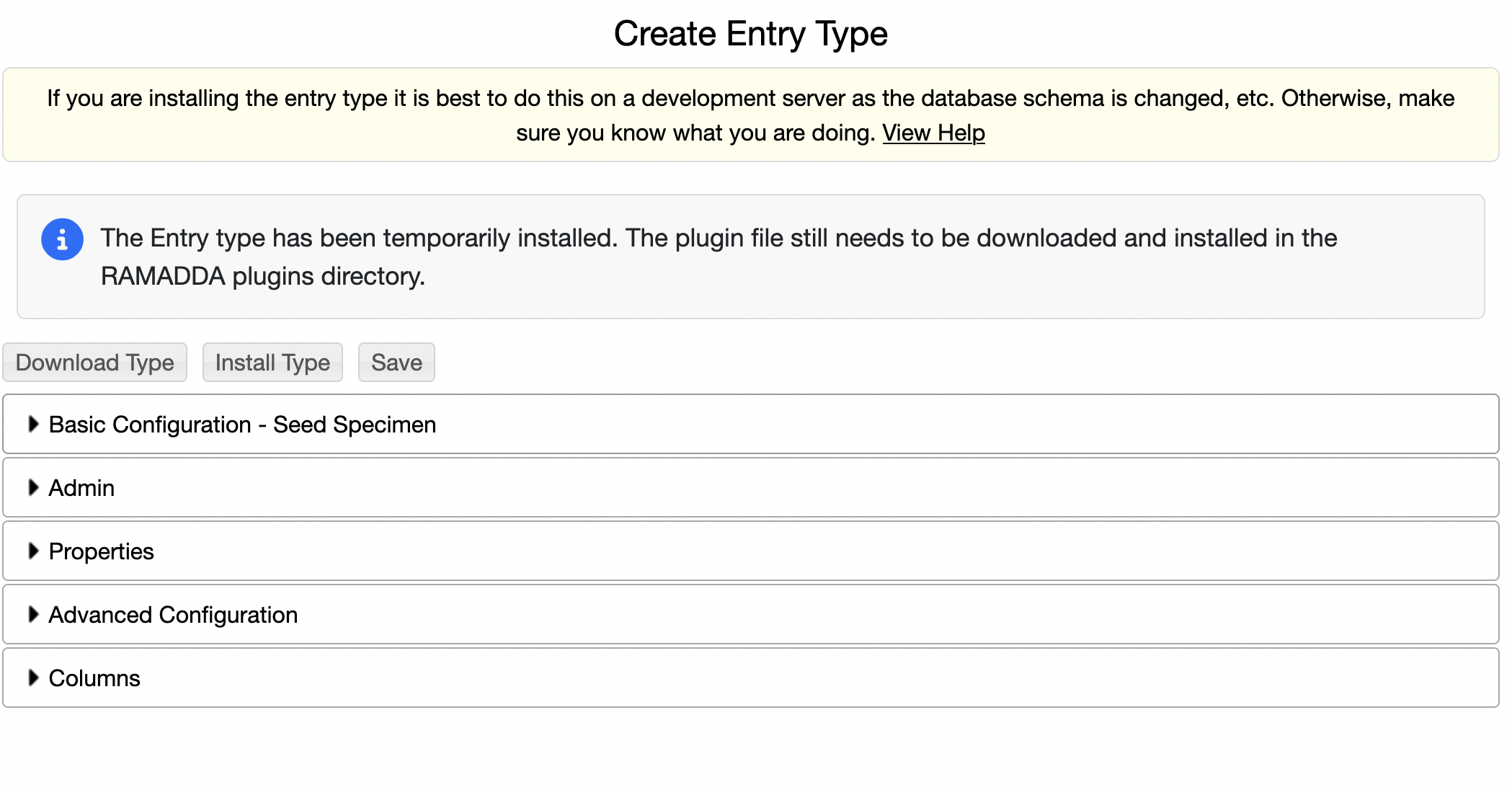Select the Advanced Configuration section title
Viewport: 1512px width, 790px height.
173,616
